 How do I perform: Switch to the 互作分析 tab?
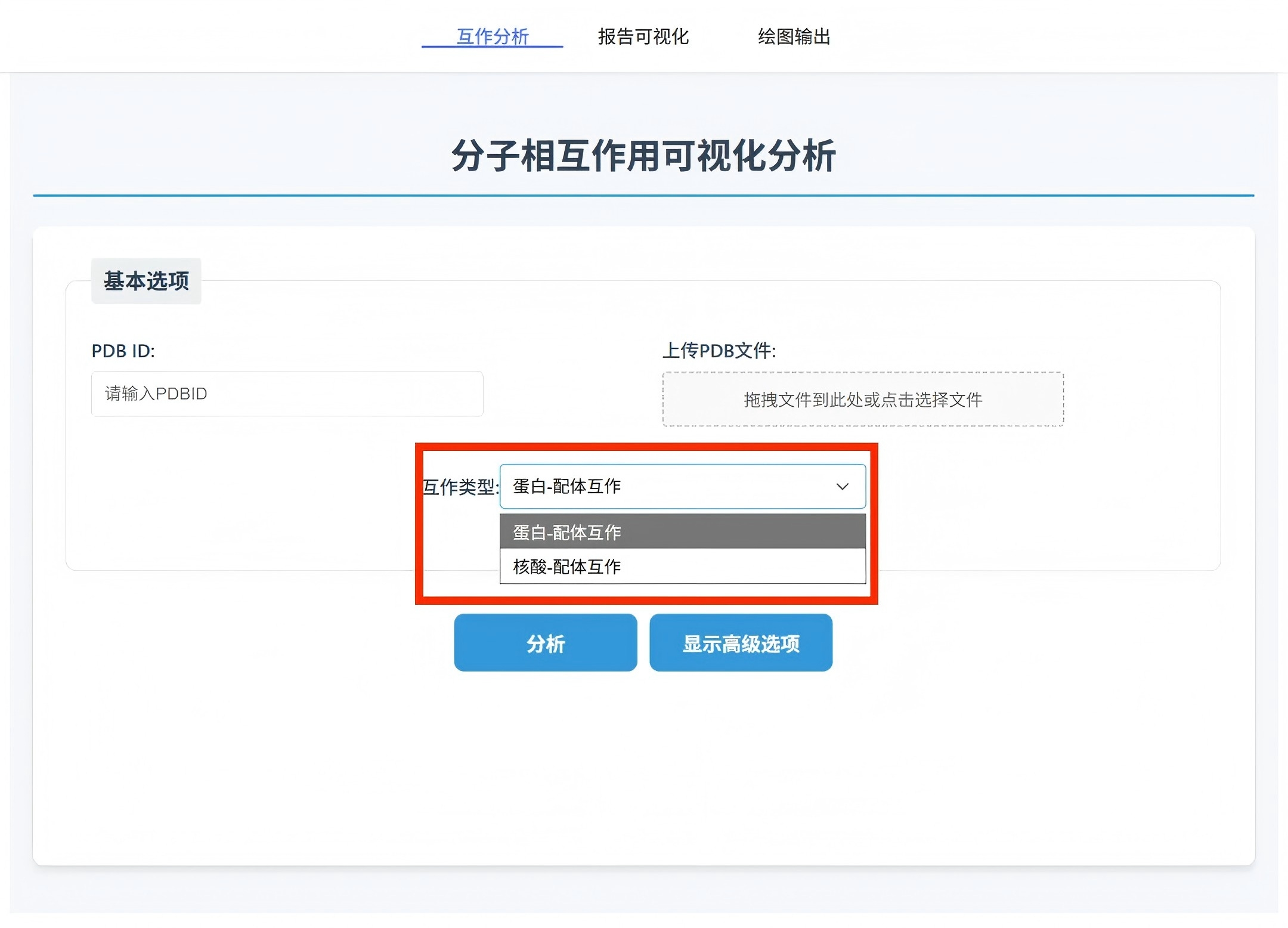coord(493,37)
